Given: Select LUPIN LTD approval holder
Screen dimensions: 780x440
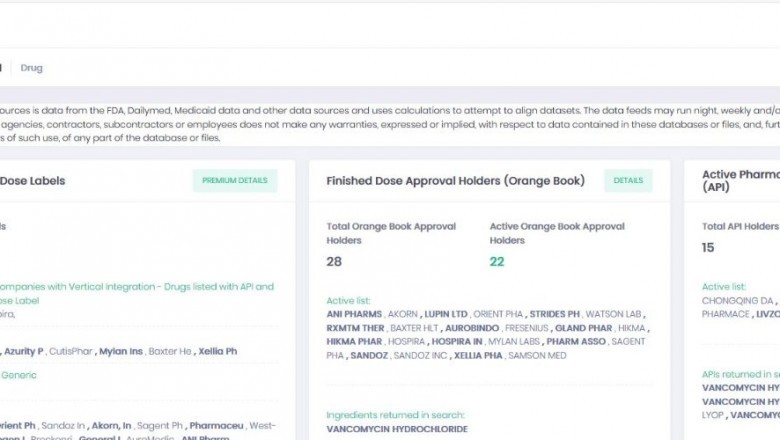Looking at the screenshot, I should 445,314.
